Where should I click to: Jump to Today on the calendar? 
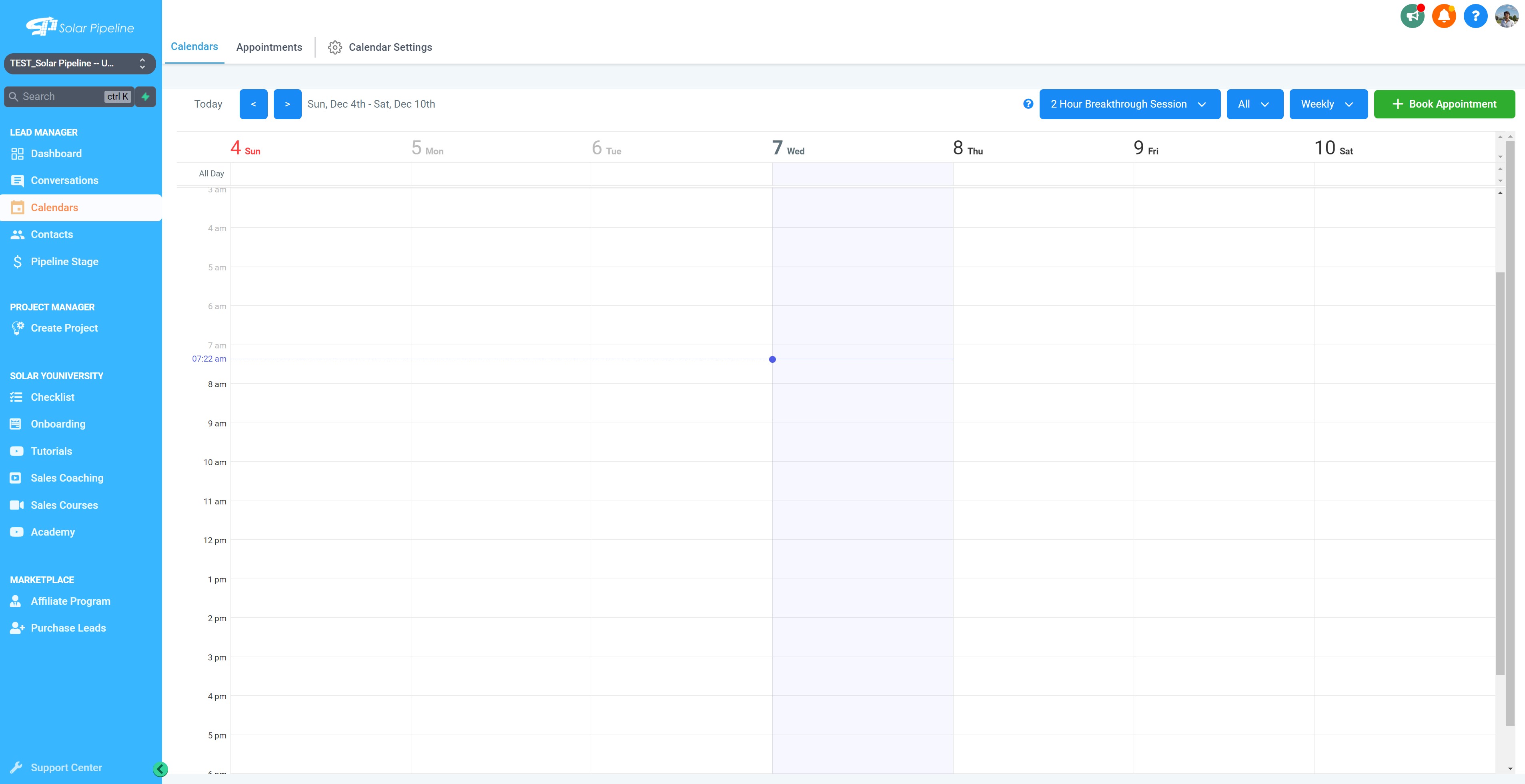tap(208, 104)
